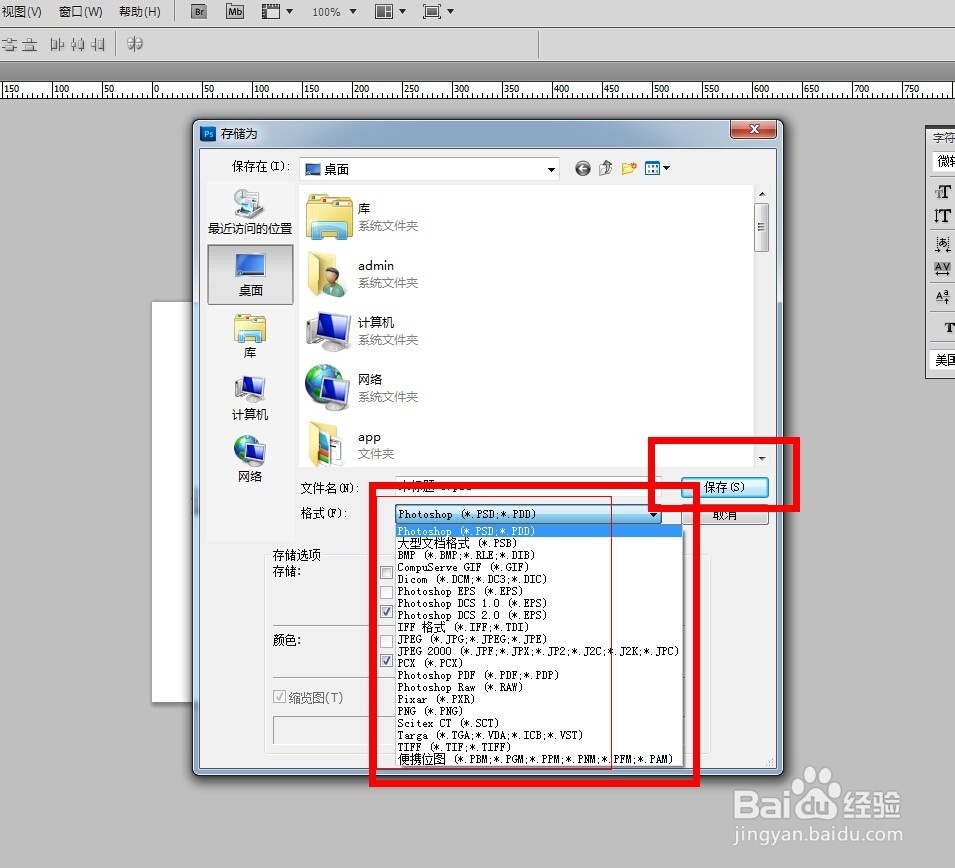
Task: Choose BMP format option
Action: (538, 555)
